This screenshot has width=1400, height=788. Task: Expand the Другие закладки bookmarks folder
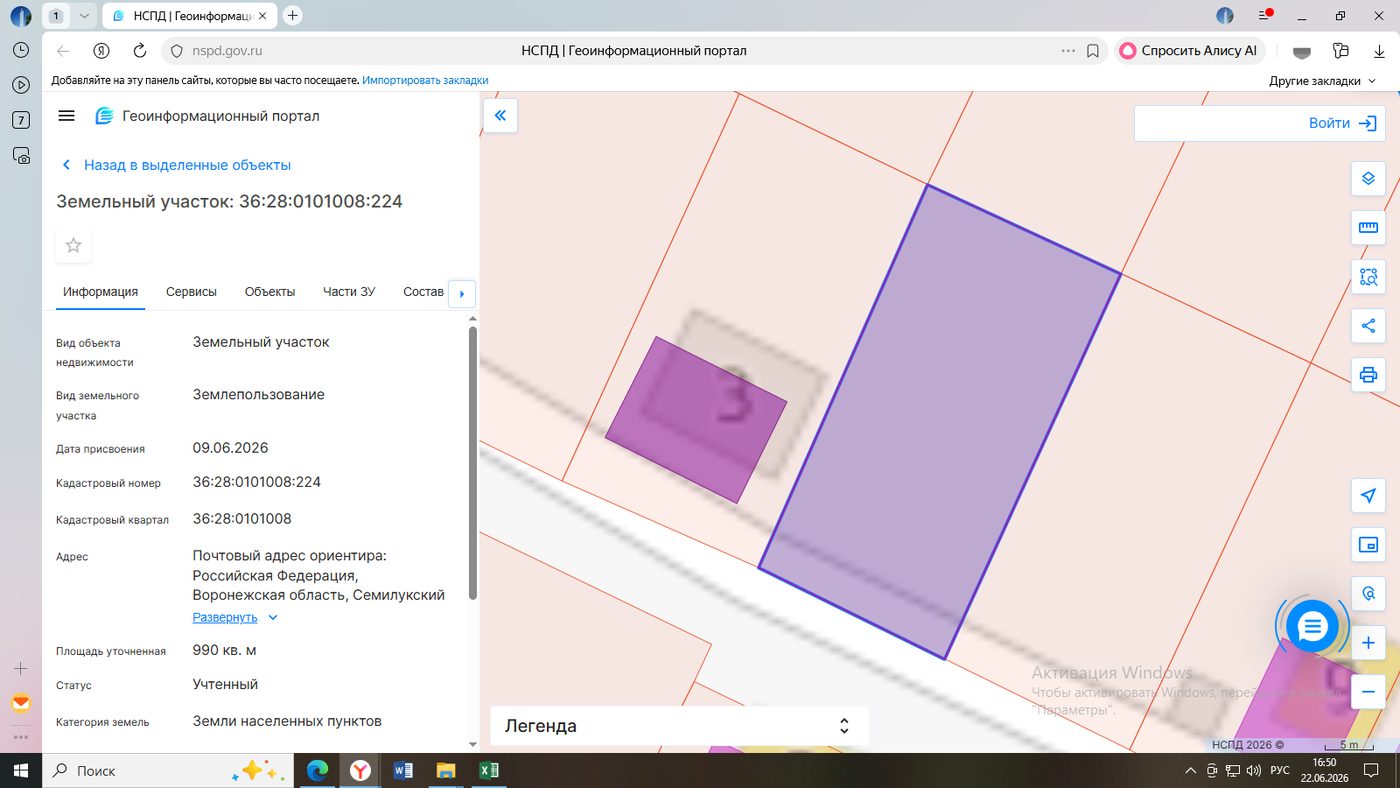pos(1322,80)
